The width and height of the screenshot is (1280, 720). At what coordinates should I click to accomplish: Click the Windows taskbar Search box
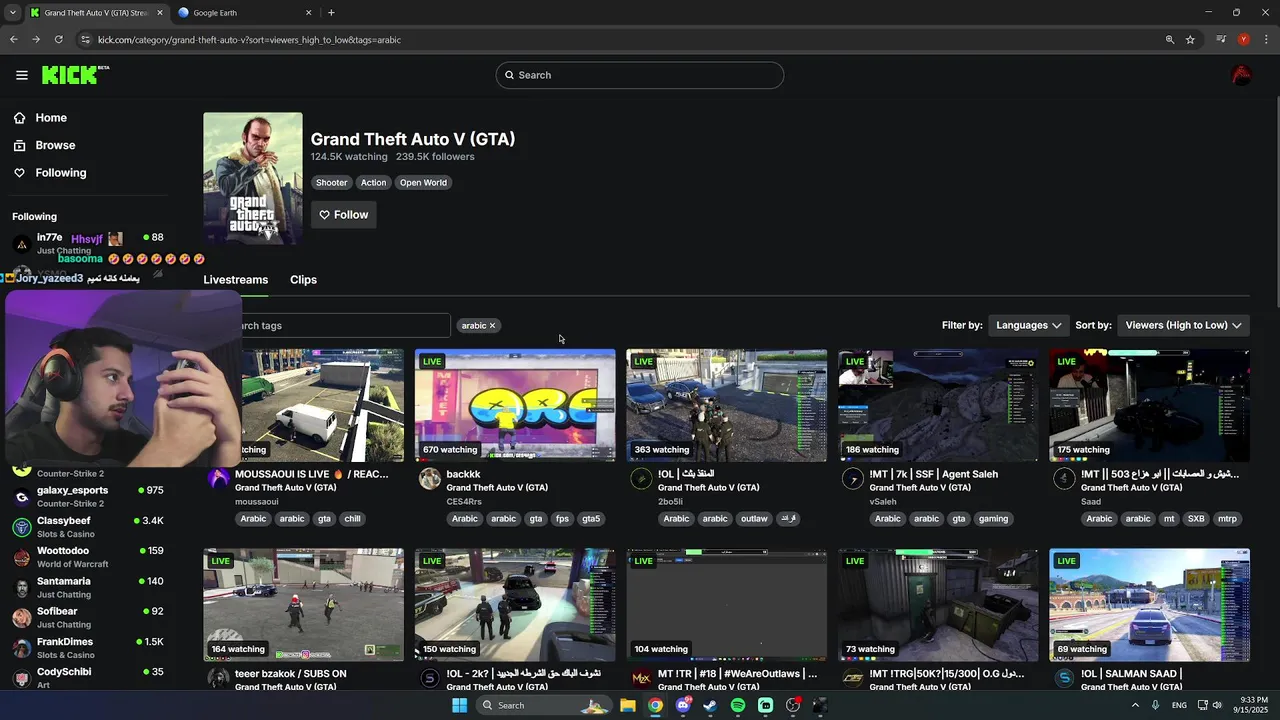coord(542,705)
